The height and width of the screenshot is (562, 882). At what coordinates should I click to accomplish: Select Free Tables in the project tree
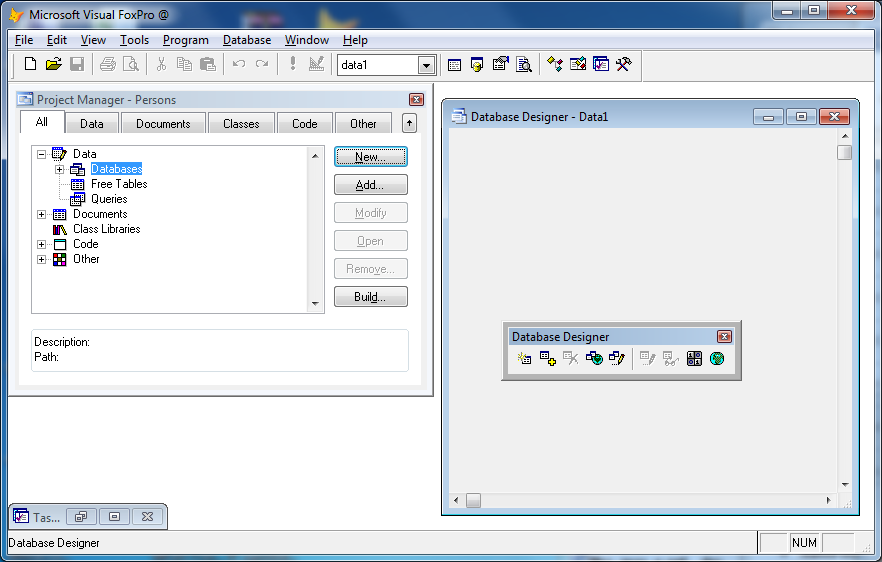(x=119, y=184)
